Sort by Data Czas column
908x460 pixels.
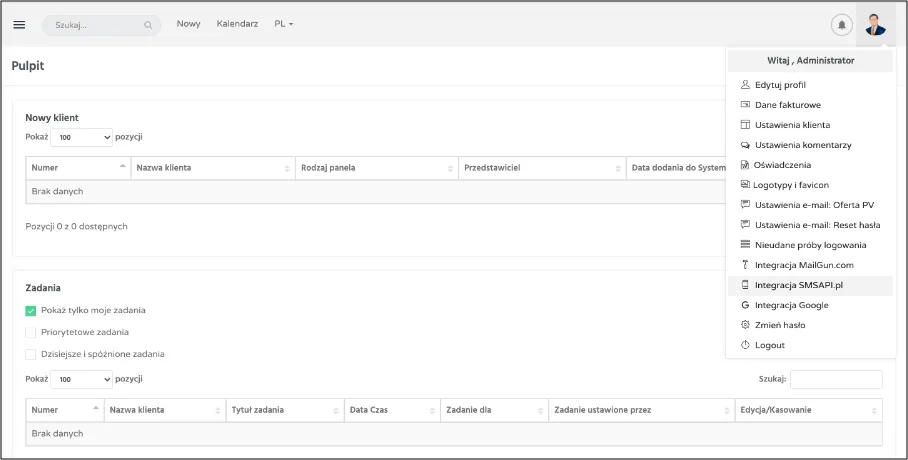click(x=392, y=410)
